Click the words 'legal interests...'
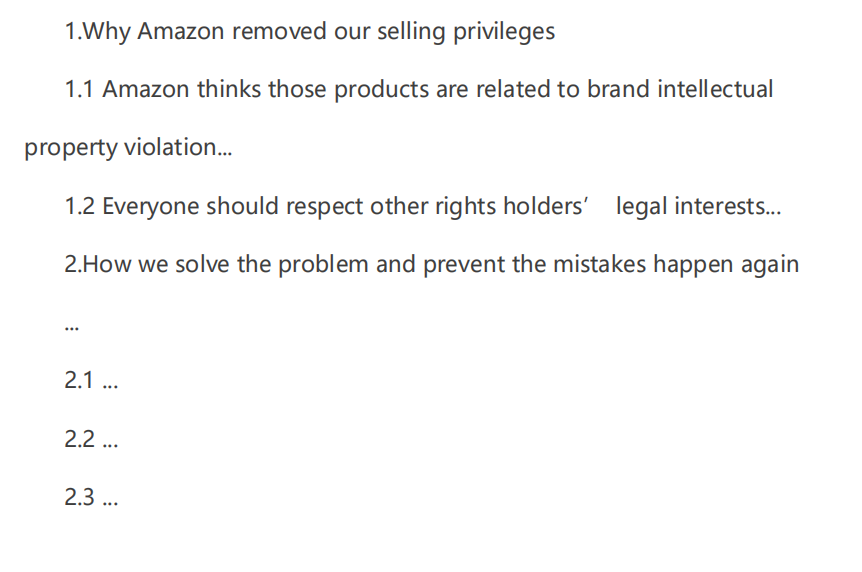Image resolution: width=862 pixels, height=572 pixels. pyautogui.click(x=698, y=207)
